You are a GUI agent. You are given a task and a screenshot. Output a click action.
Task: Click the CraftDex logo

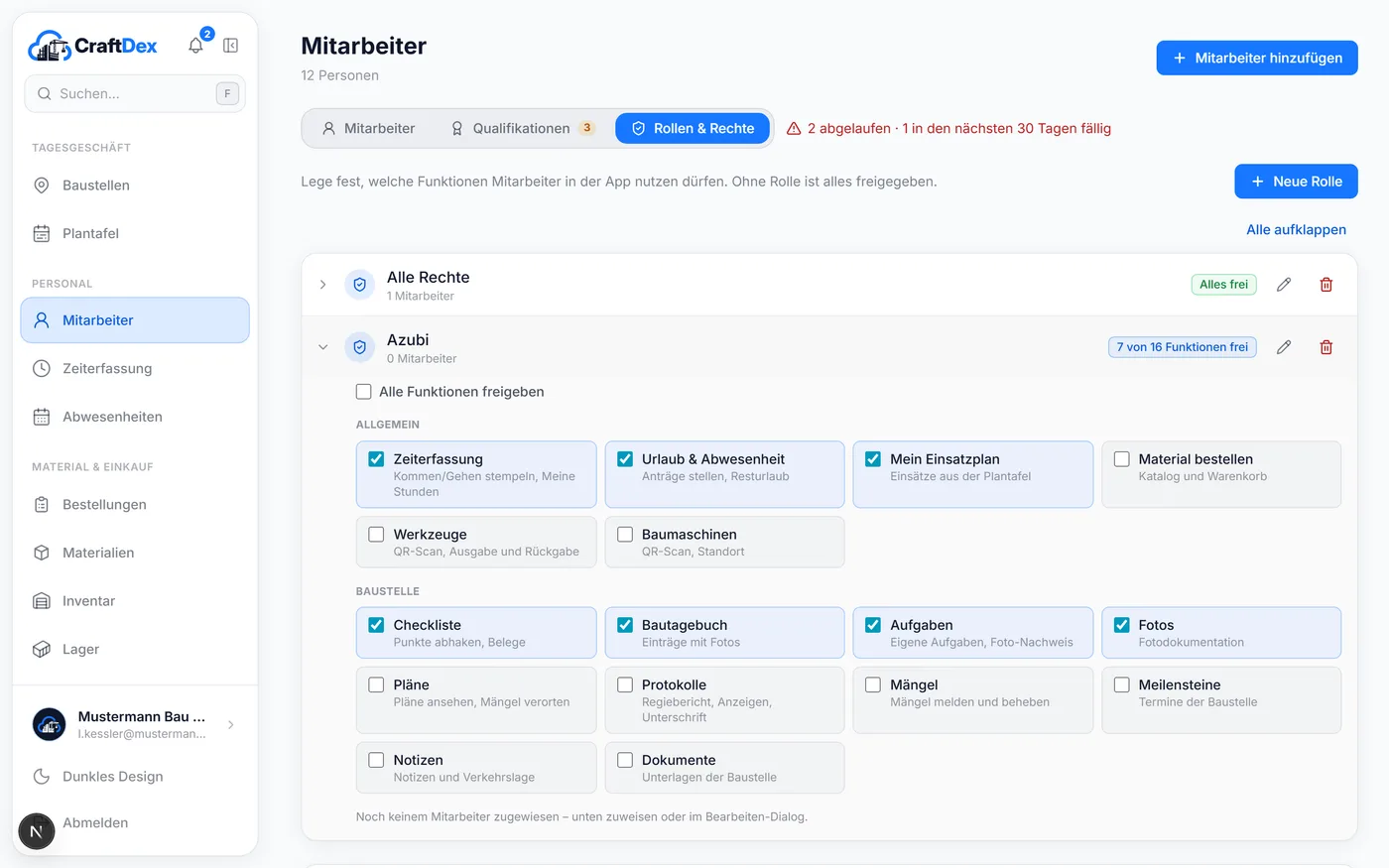[x=92, y=46]
